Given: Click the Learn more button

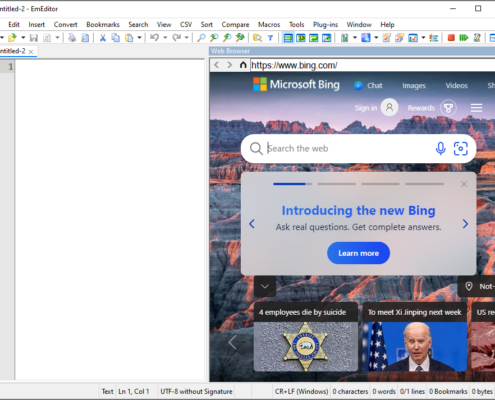Looking at the screenshot, I should tap(358, 253).
